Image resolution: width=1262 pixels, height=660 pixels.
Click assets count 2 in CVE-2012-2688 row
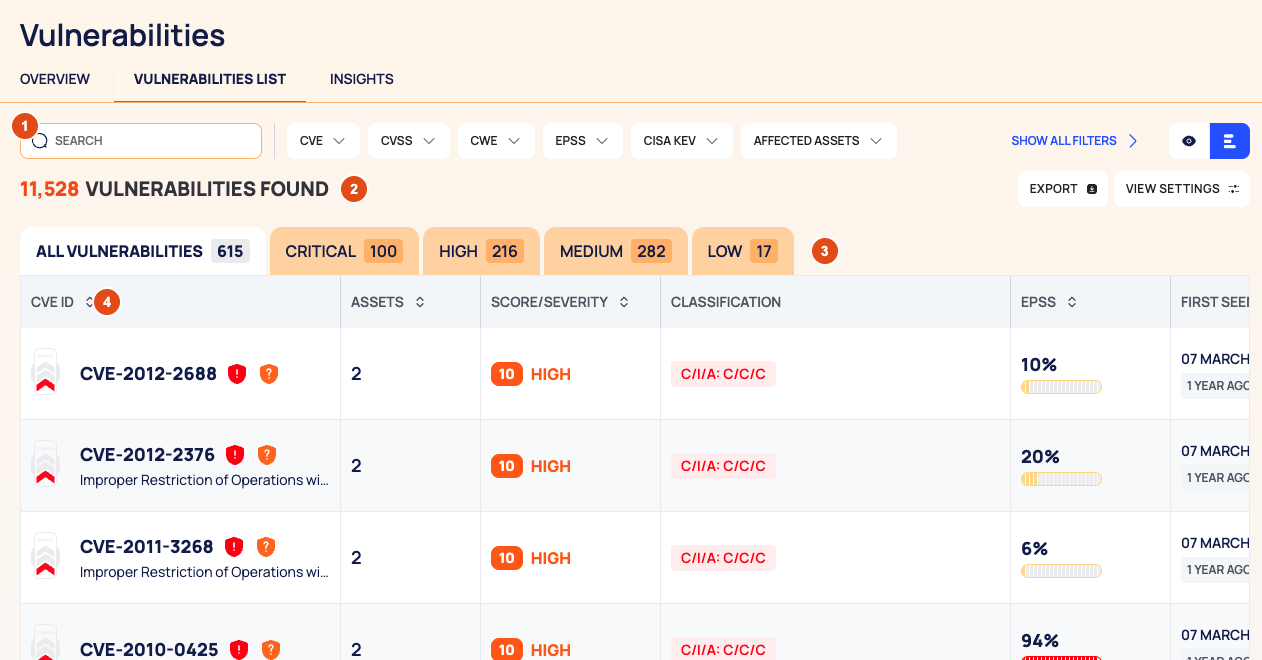click(x=356, y=374)
